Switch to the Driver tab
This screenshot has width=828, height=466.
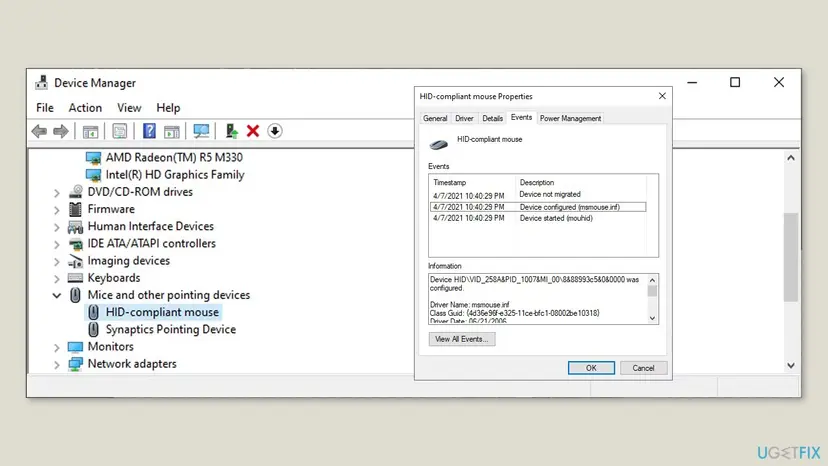point(464,118)
